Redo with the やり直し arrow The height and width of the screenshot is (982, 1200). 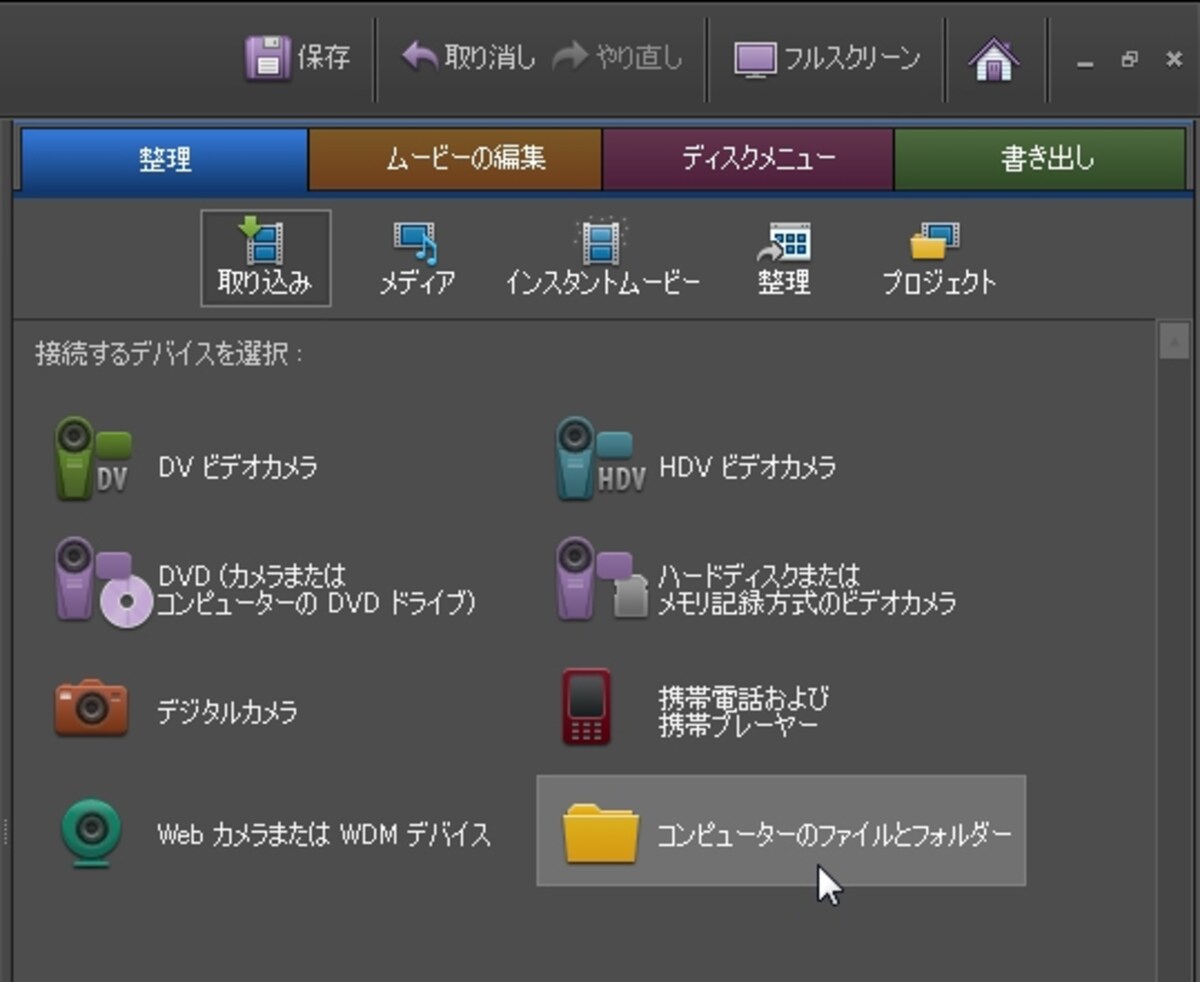(571, 58)
